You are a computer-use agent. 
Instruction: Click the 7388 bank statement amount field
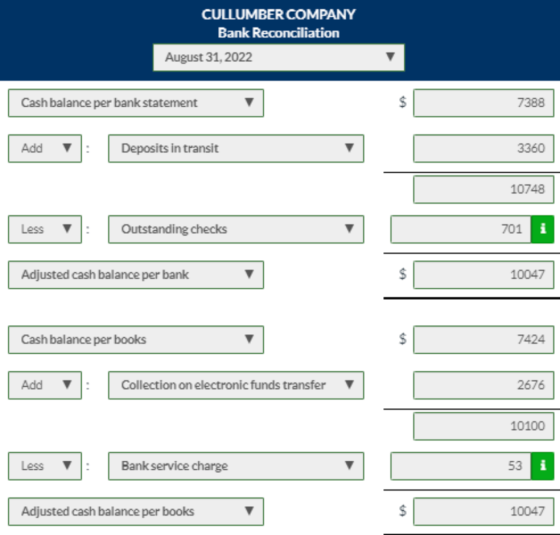pos(484,103)
